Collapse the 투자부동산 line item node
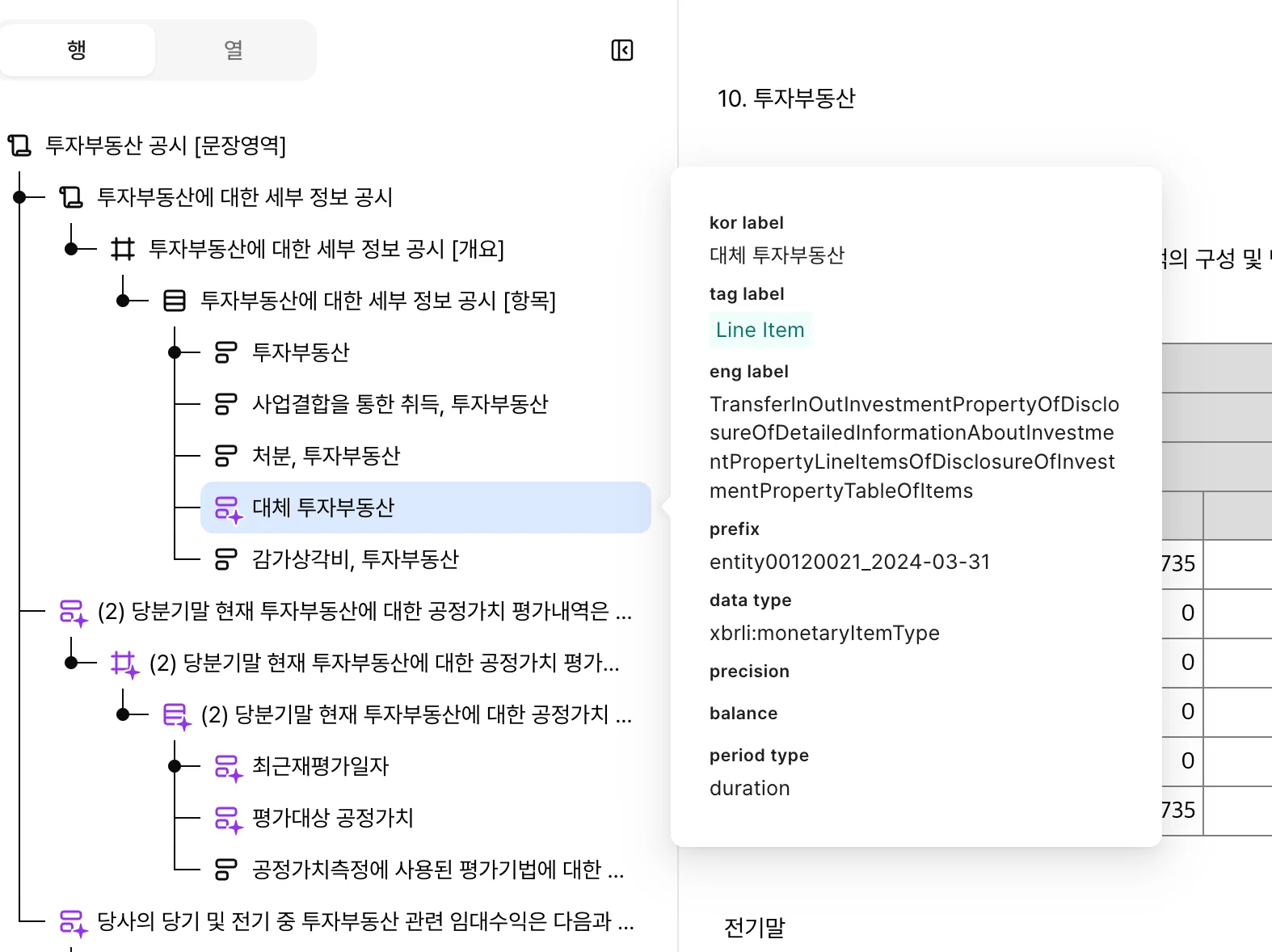Viewport: 1272px width, 952px height. coord(175,352)
